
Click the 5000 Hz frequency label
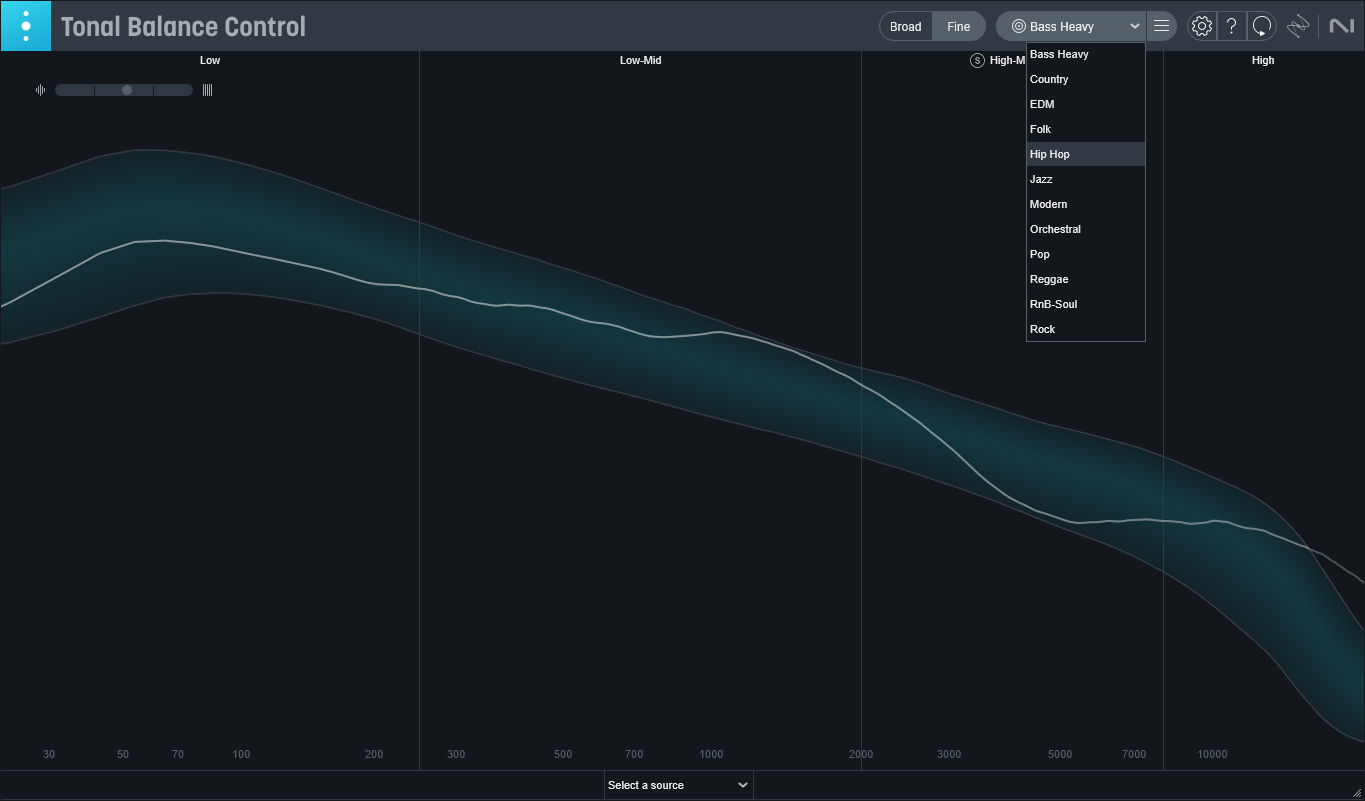[1060, 754]
